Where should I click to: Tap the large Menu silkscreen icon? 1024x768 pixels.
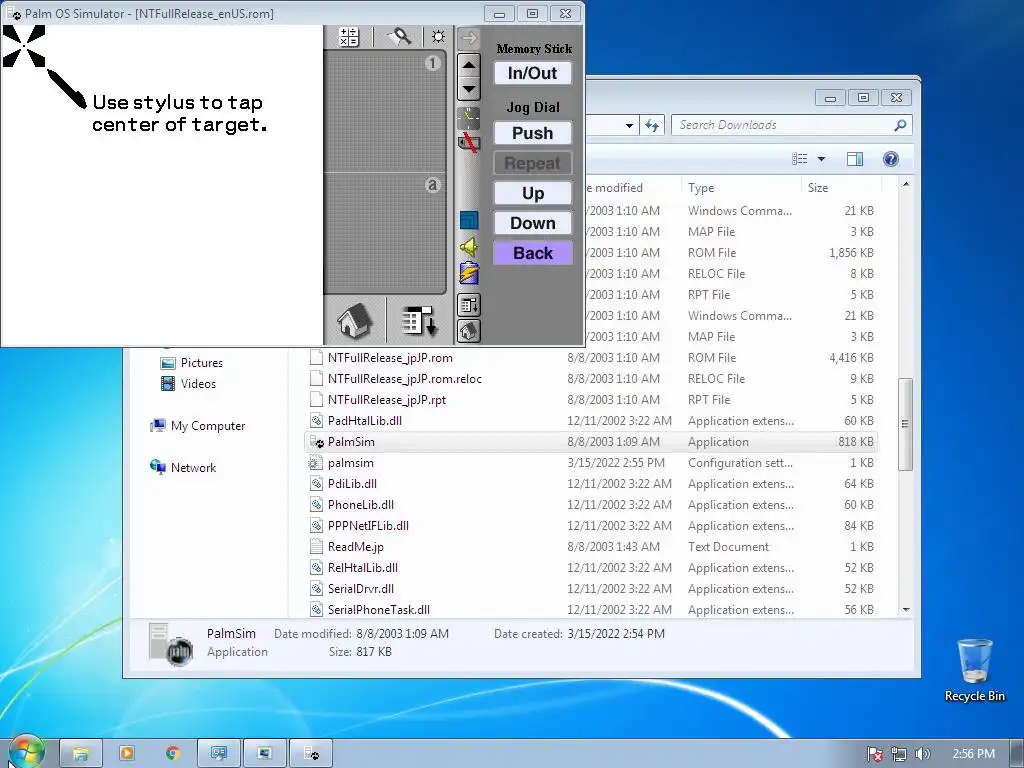pyautogui.click(x=419, y=321)
